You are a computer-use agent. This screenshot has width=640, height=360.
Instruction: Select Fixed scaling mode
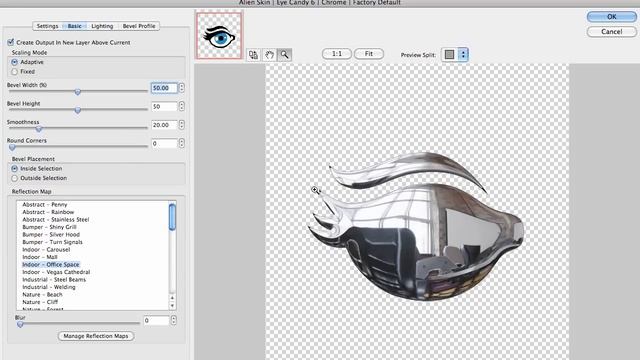pyautogui.click(x=15, y=71)
